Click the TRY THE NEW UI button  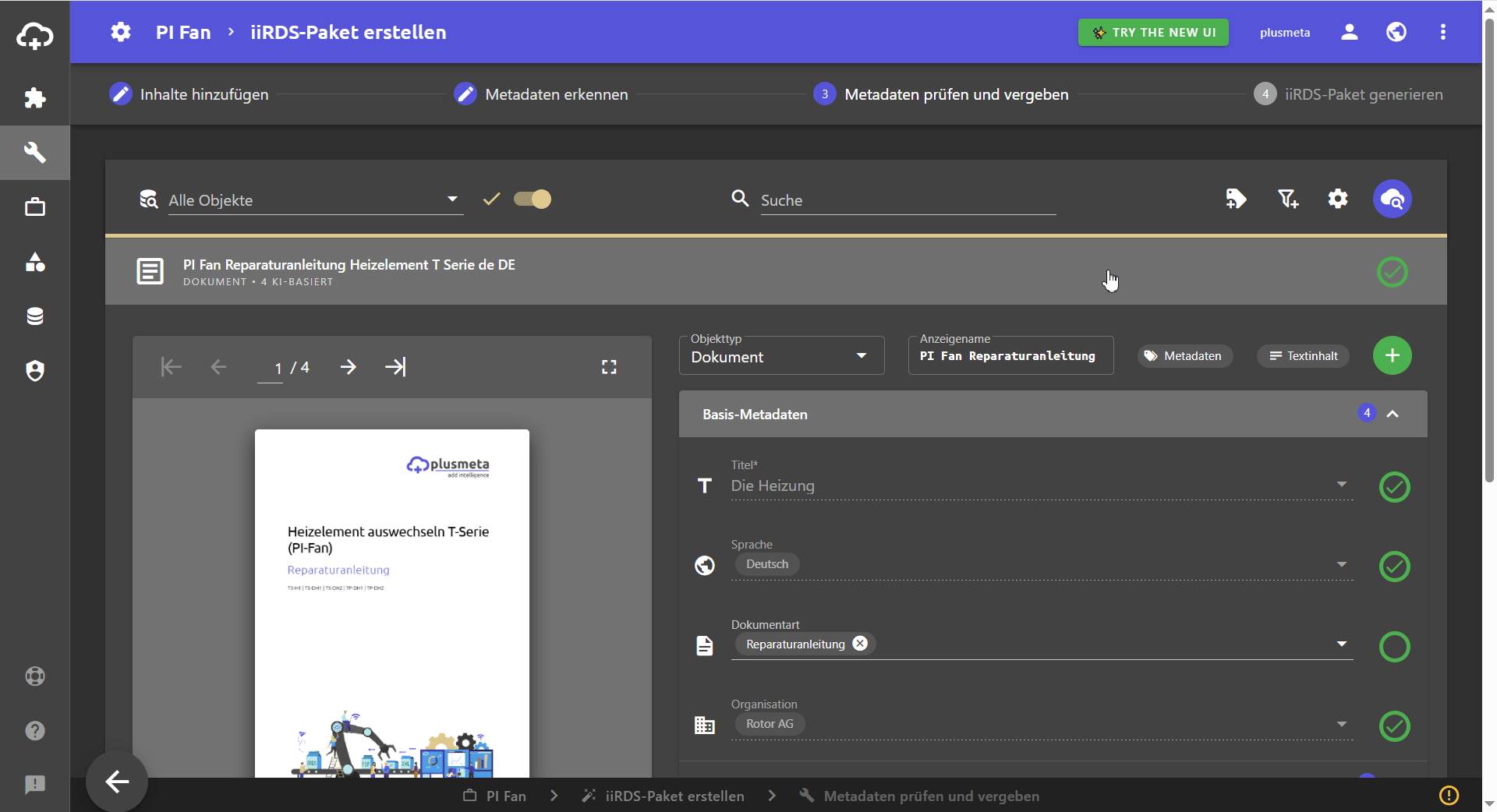1153,33
